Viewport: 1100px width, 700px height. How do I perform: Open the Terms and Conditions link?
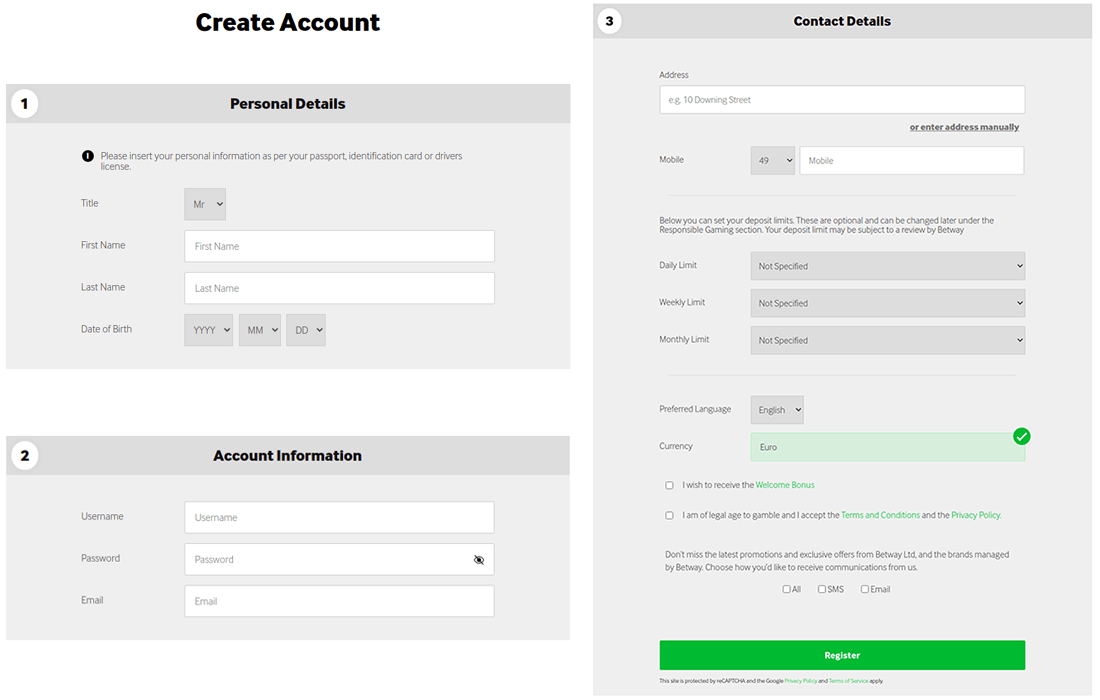[880, 516]
